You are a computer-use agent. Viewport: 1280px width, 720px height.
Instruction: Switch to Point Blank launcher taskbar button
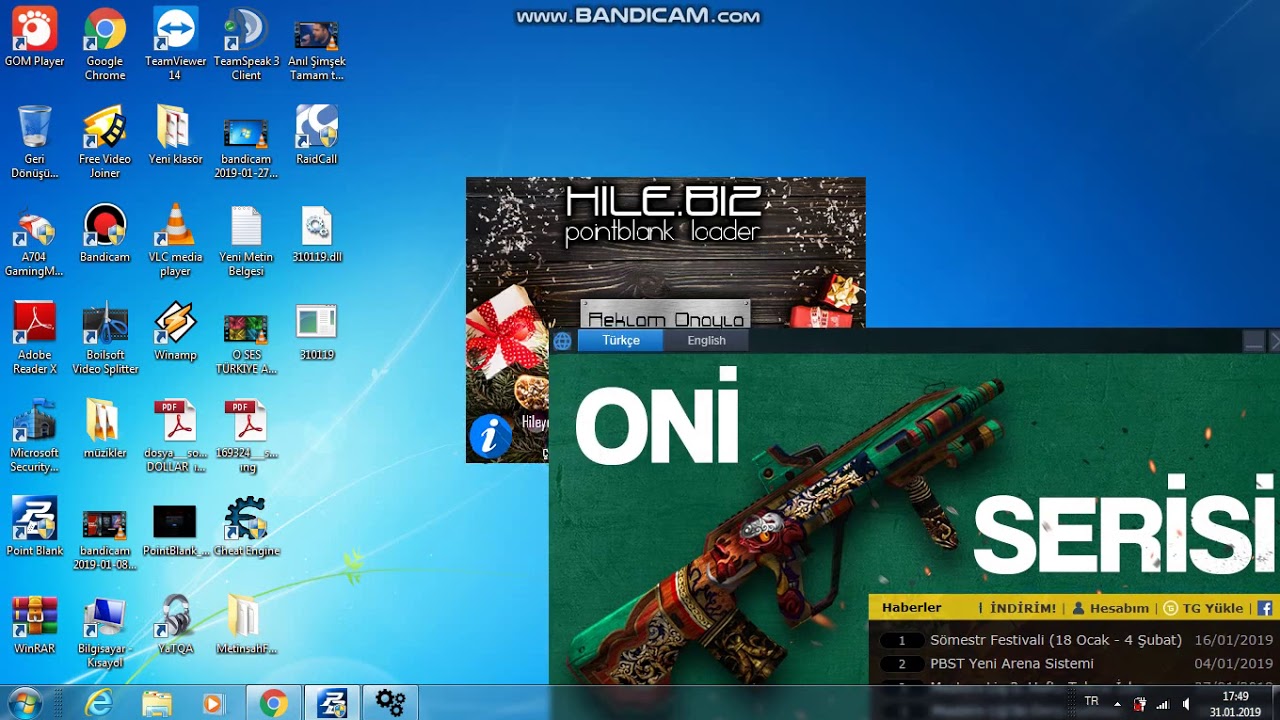tap(331, 703)
